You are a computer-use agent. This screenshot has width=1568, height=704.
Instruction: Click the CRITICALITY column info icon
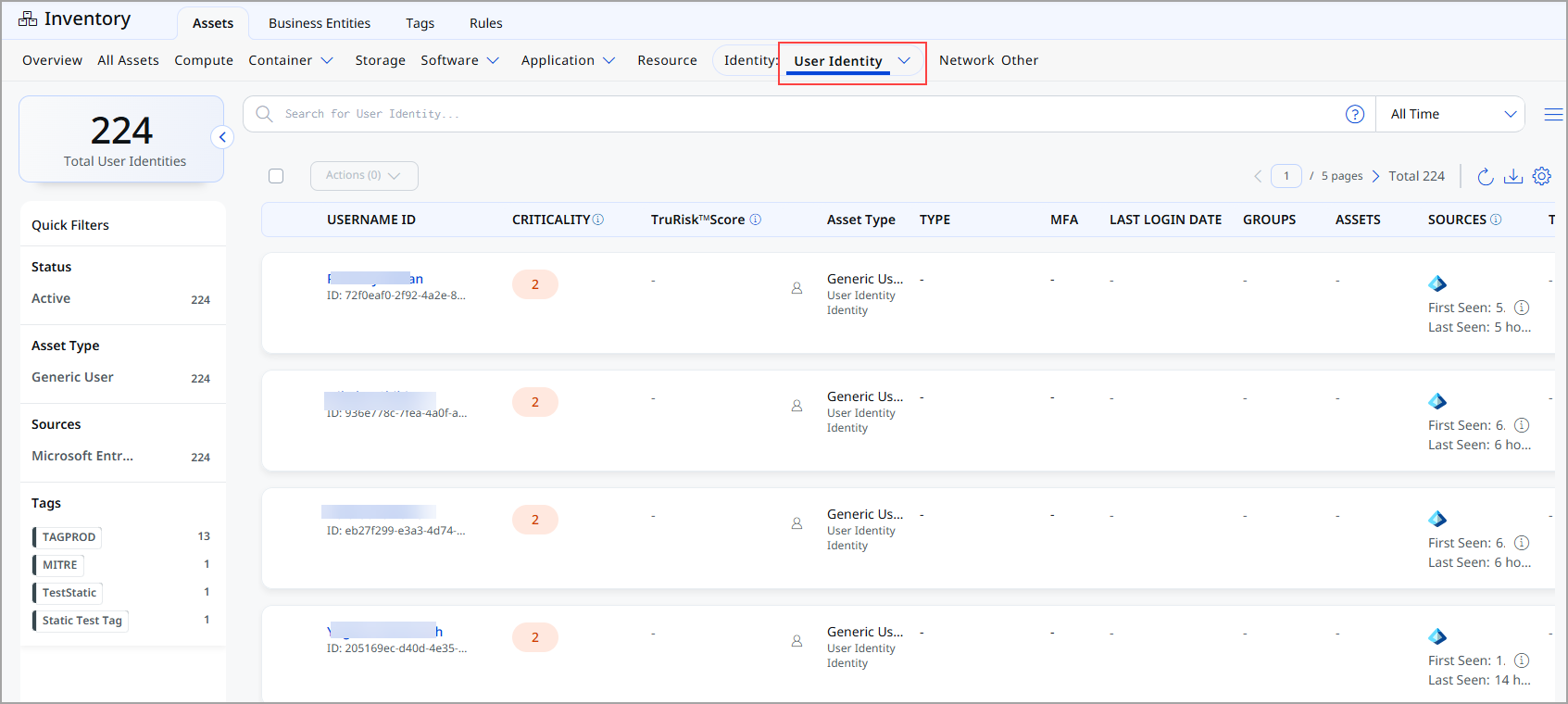pos(598,220)
